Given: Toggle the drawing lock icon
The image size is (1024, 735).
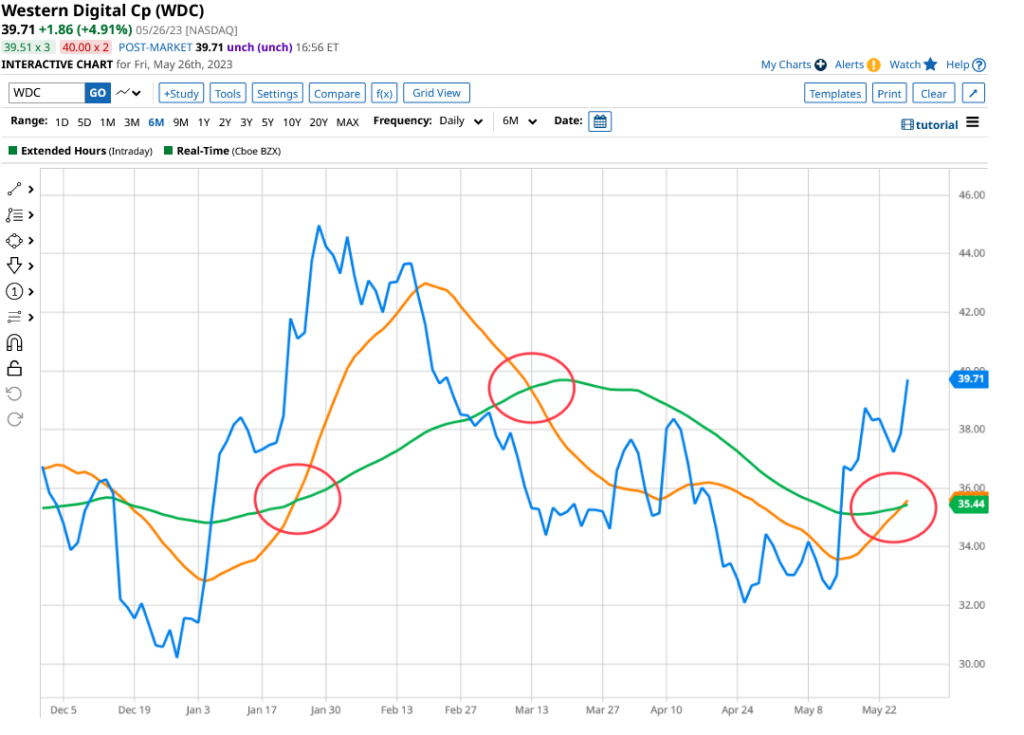Looking at the screenshot, I should [15, 368].
